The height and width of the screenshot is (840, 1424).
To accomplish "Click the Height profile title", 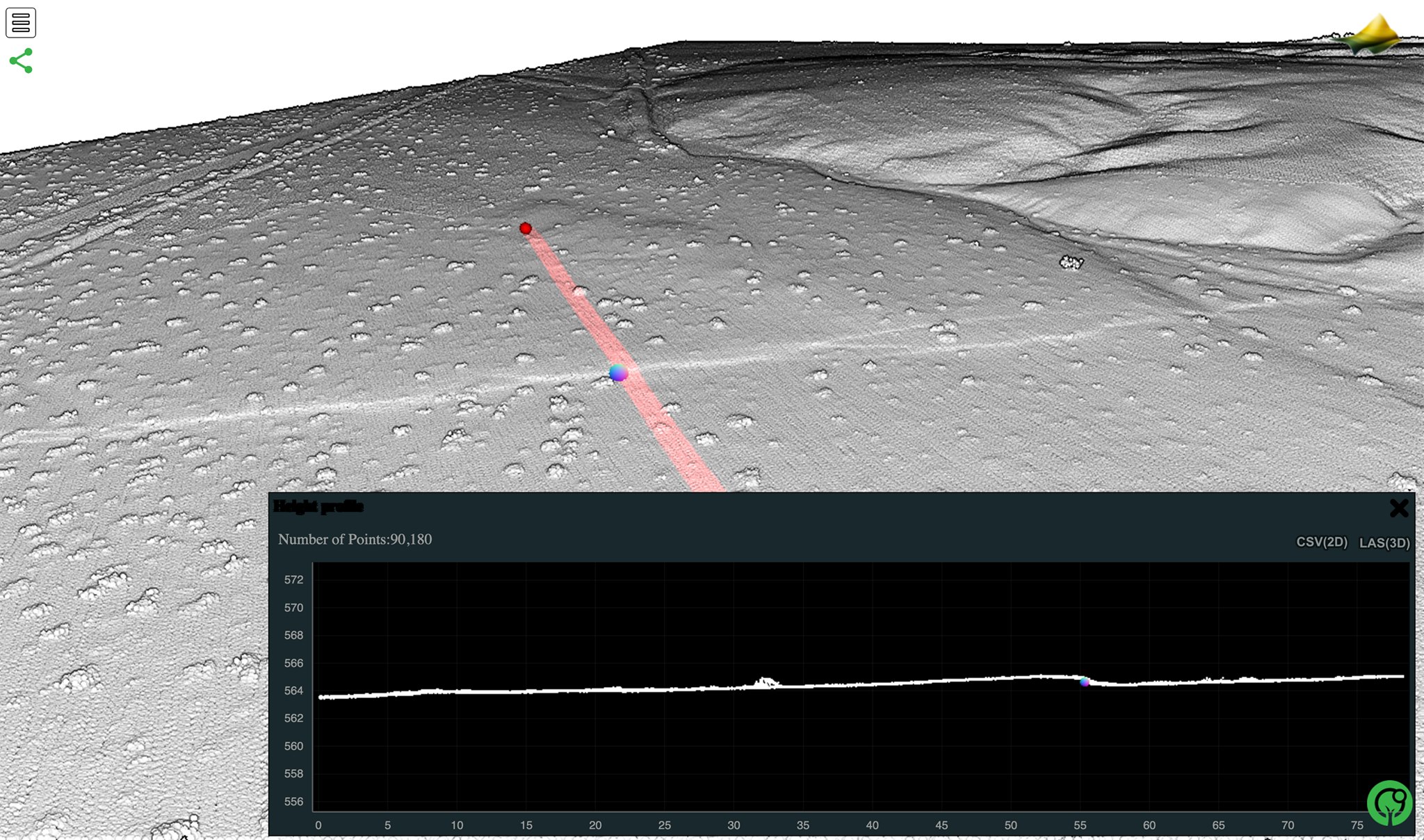I will pos(318,506).
